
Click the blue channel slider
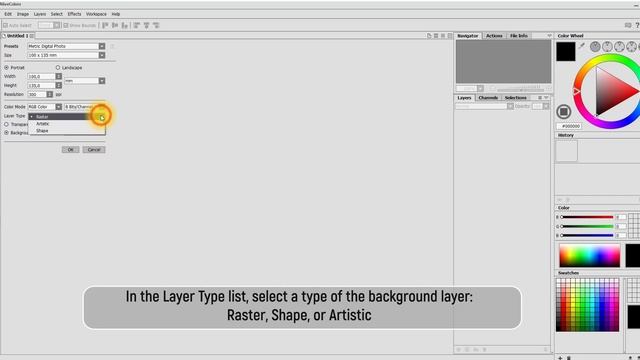[x=587, y=236]
